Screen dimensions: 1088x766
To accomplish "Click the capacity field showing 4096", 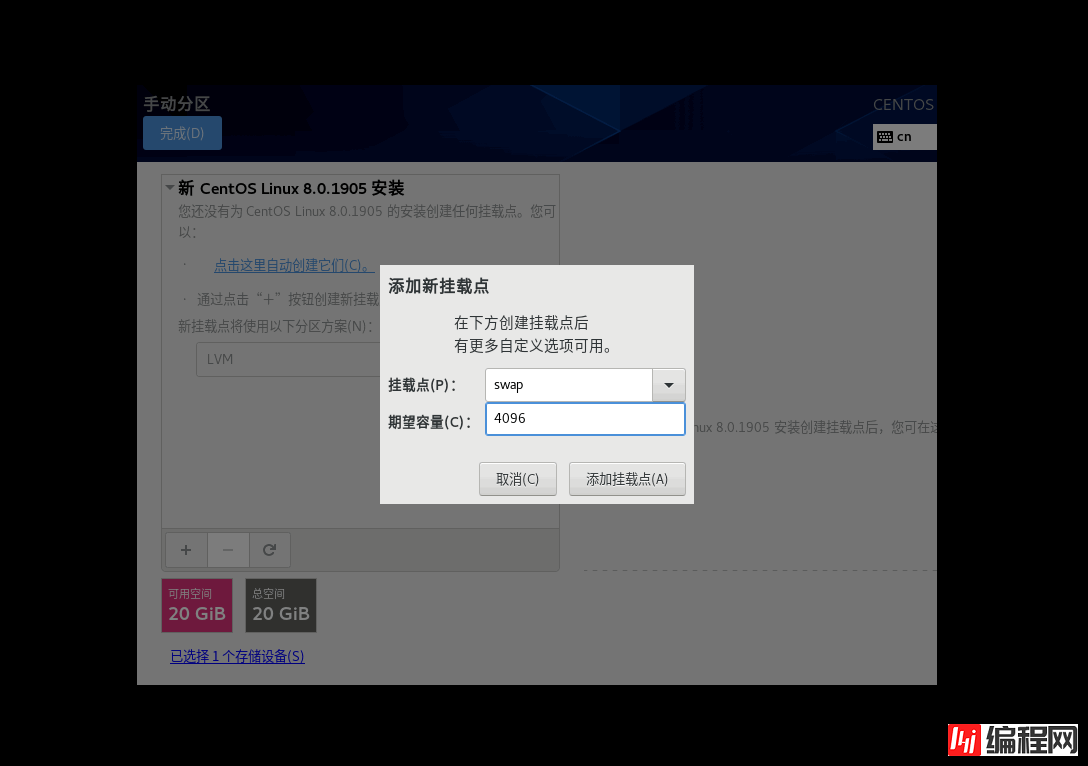I will [585, 419].
